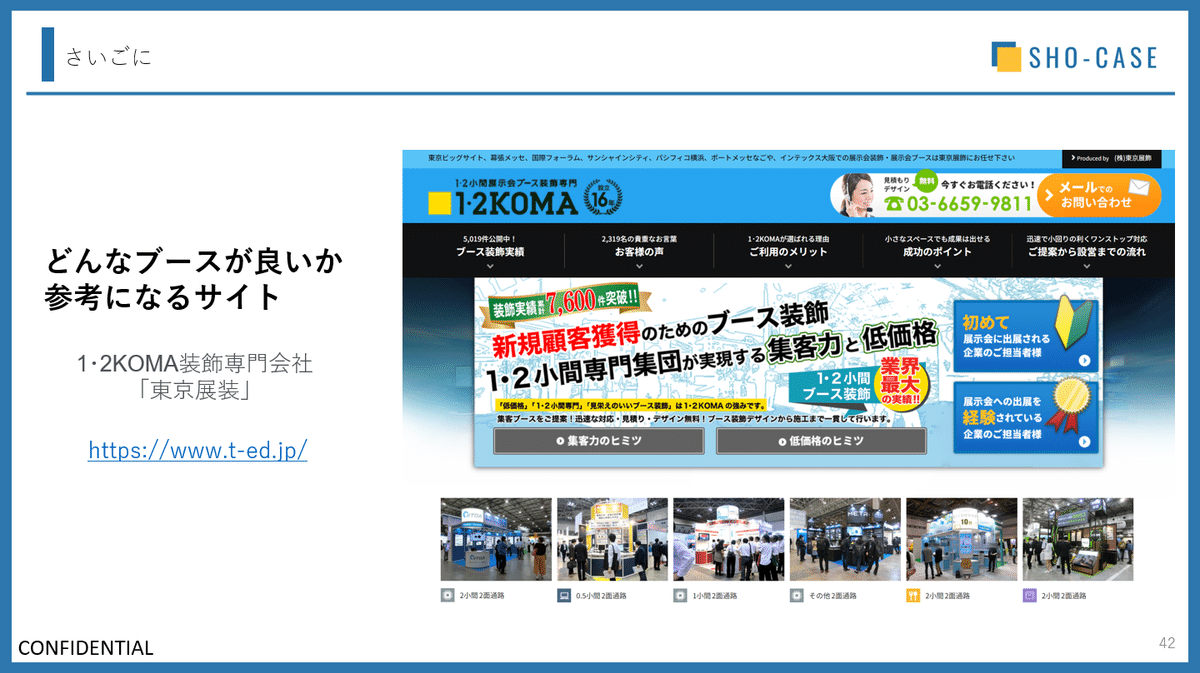Viewport: 1200px width, 673px height.
Task: Expand the 成功のポイント navigation chevron
Action: (937, 264)
